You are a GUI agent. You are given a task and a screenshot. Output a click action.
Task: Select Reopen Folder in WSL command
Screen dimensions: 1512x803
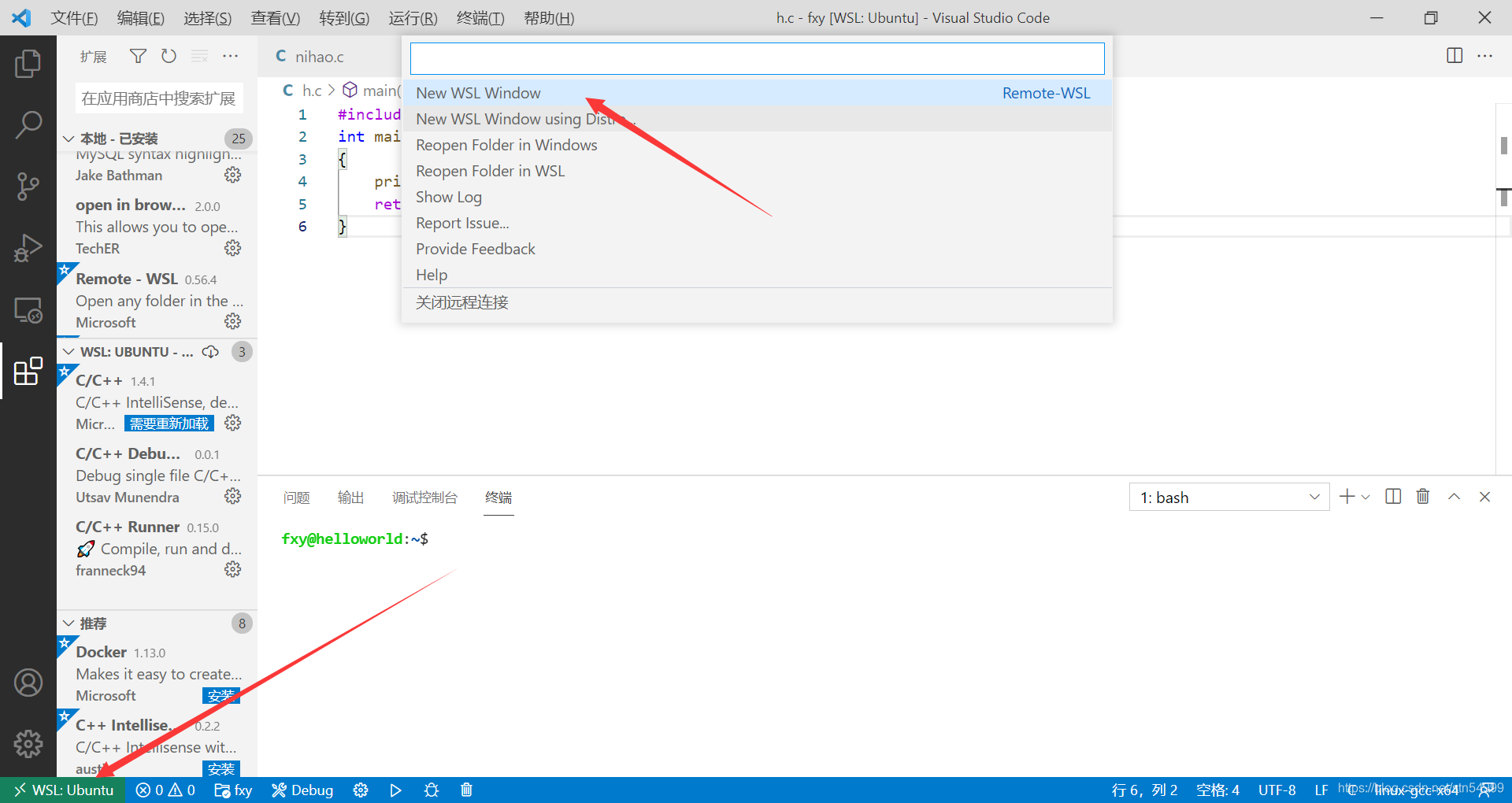point(757,171)
